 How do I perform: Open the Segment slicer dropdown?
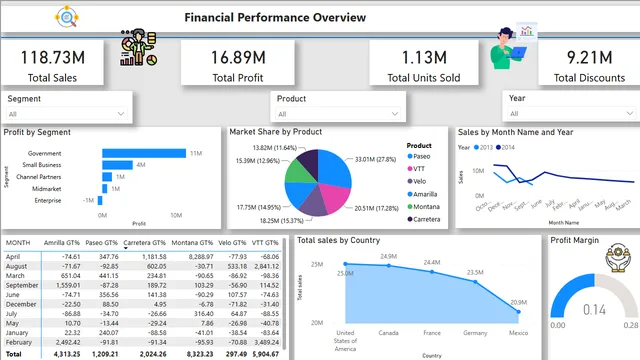(x=67, y=113)
